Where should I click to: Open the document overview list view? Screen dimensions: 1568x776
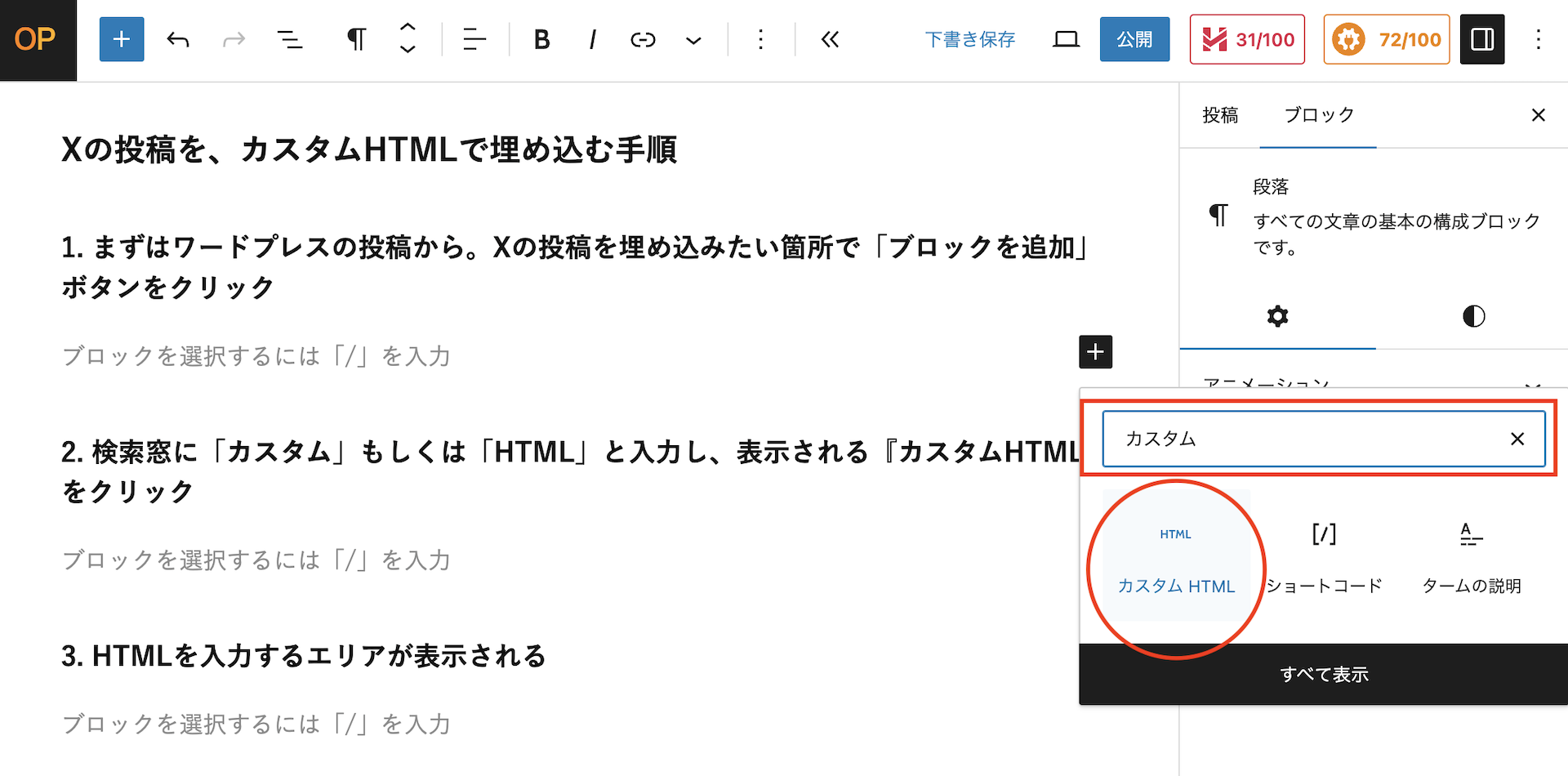coord(290,39)
